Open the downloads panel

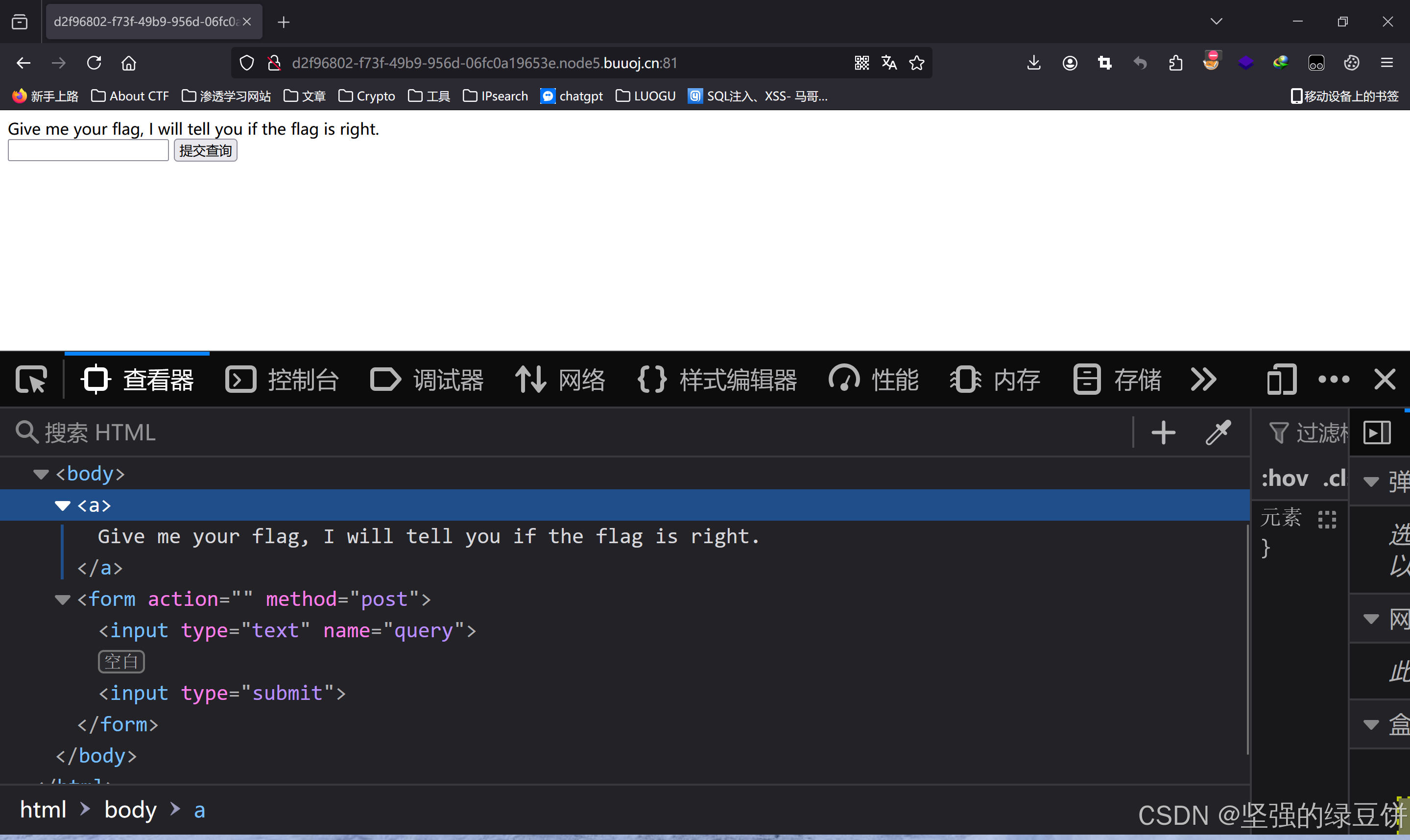1034,63
